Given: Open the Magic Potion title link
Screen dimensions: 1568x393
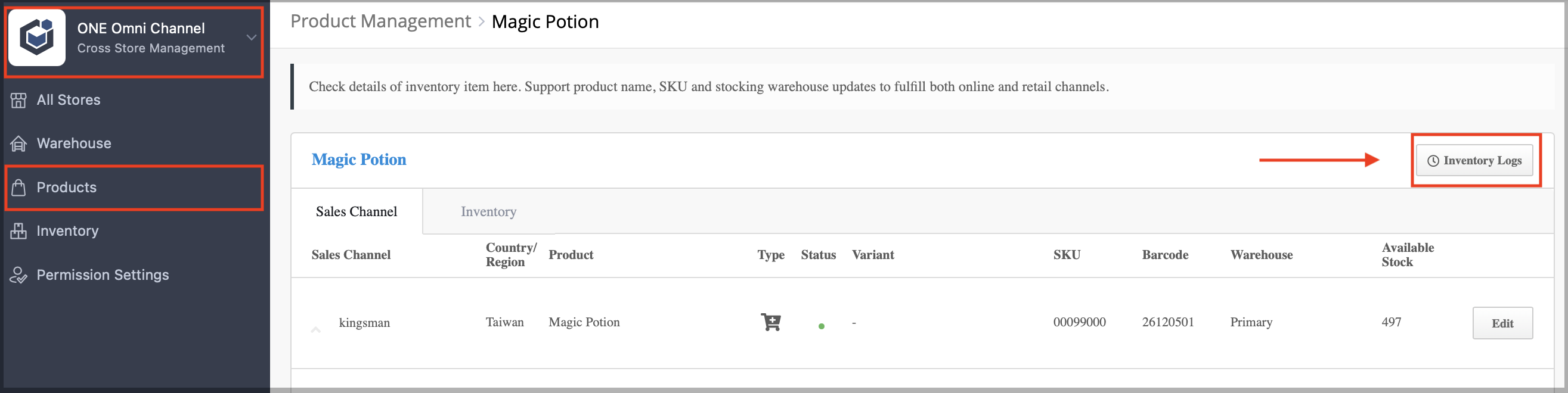Looking at the screenshot, I should pyautogui.click(x=358, y=160).
